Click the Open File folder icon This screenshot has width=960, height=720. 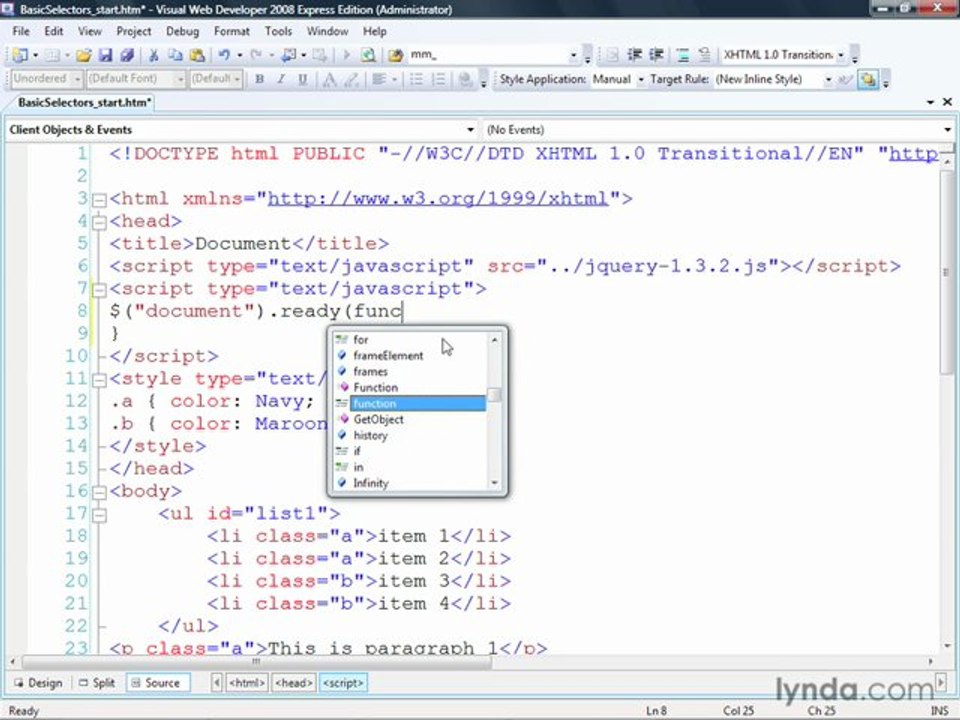coord(83,55)
